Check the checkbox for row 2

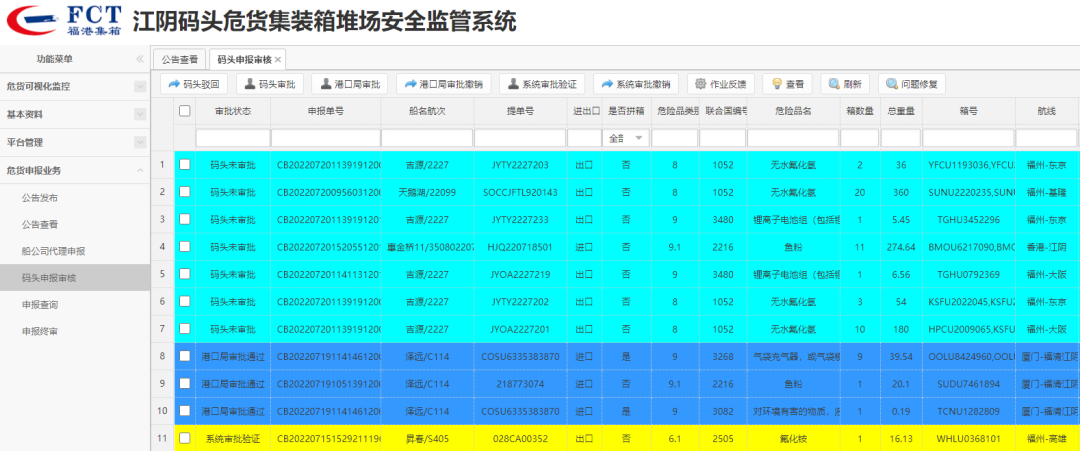tap(185, 192)
